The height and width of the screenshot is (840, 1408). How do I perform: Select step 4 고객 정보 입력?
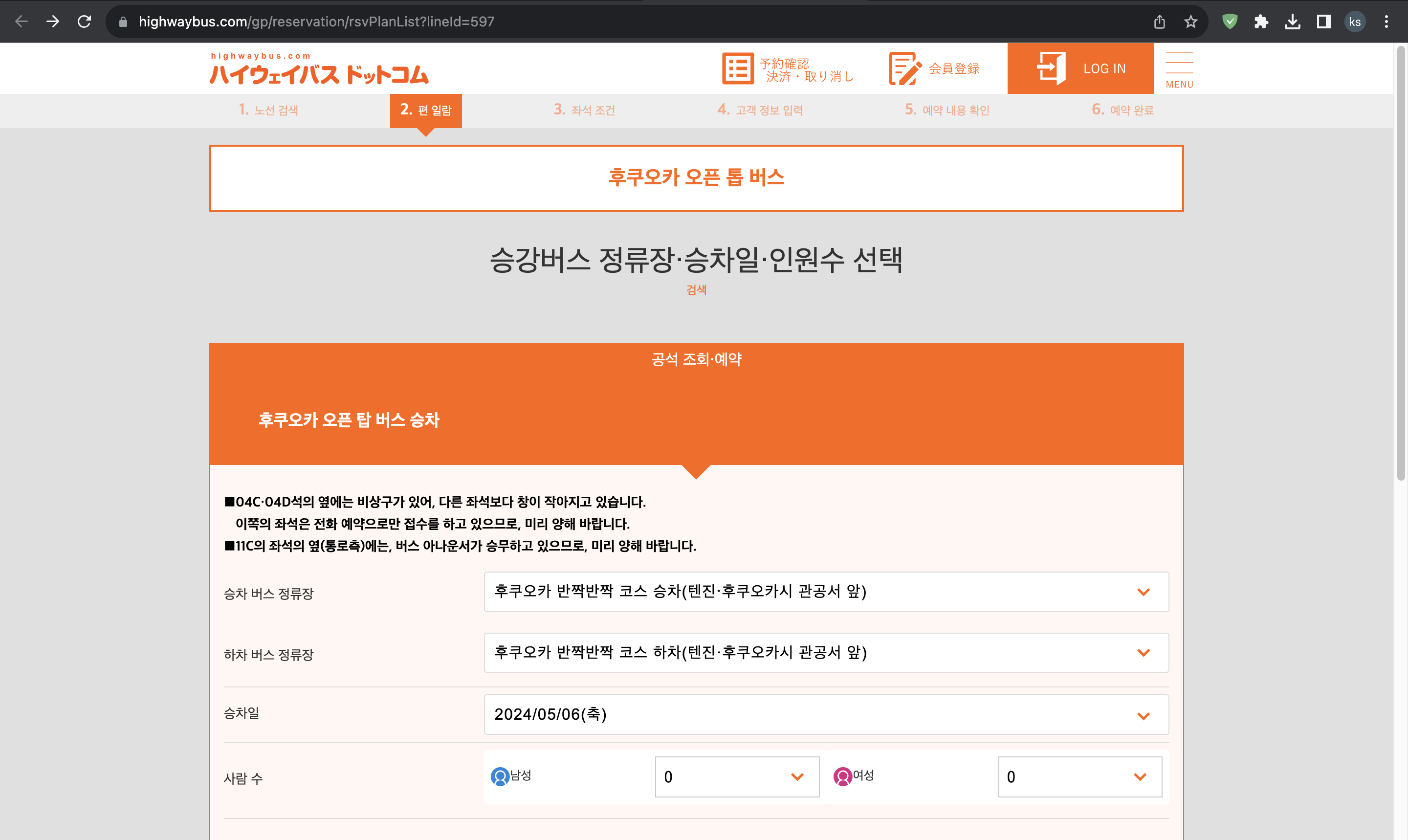pyautogui.click(x=760, y=109)
